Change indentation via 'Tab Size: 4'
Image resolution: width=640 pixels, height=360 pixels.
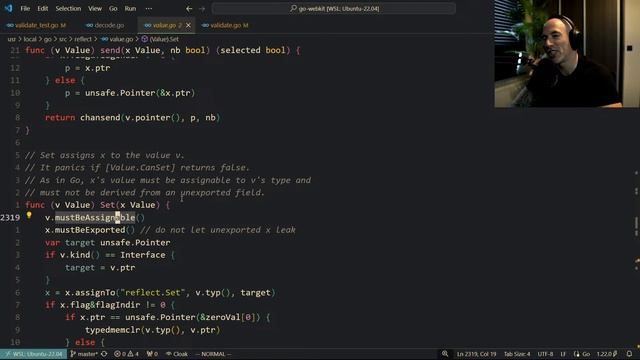pos(517,354)
